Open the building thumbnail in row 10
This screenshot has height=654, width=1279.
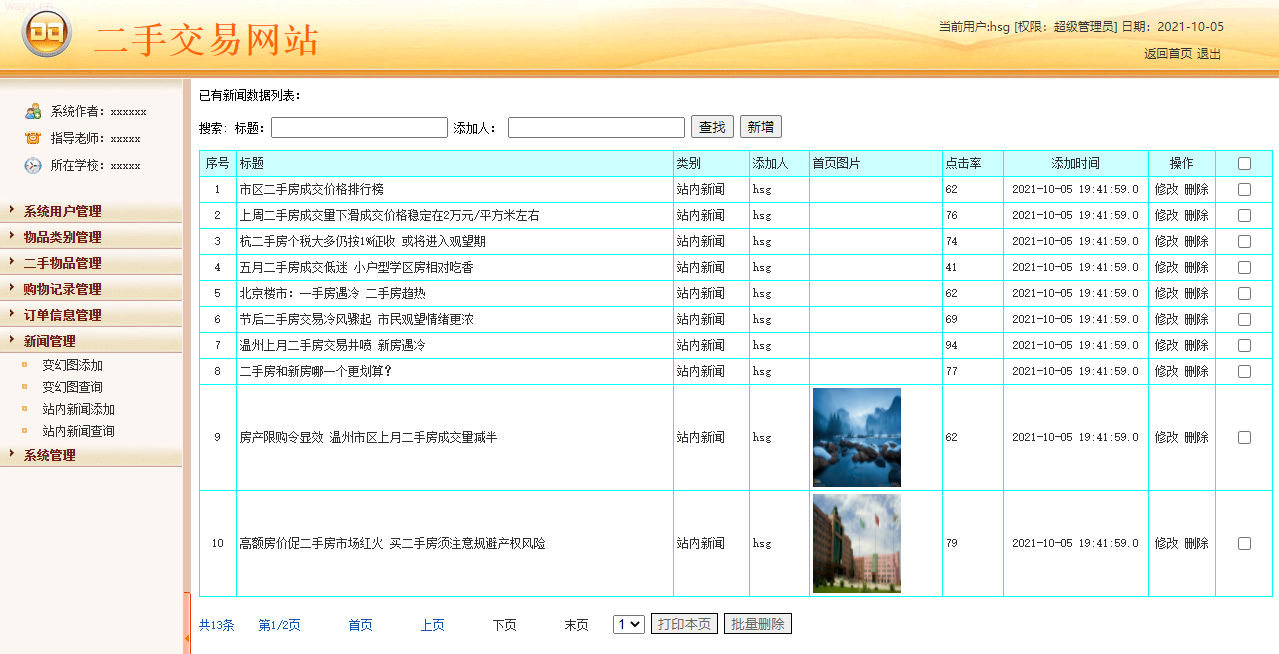856,543
